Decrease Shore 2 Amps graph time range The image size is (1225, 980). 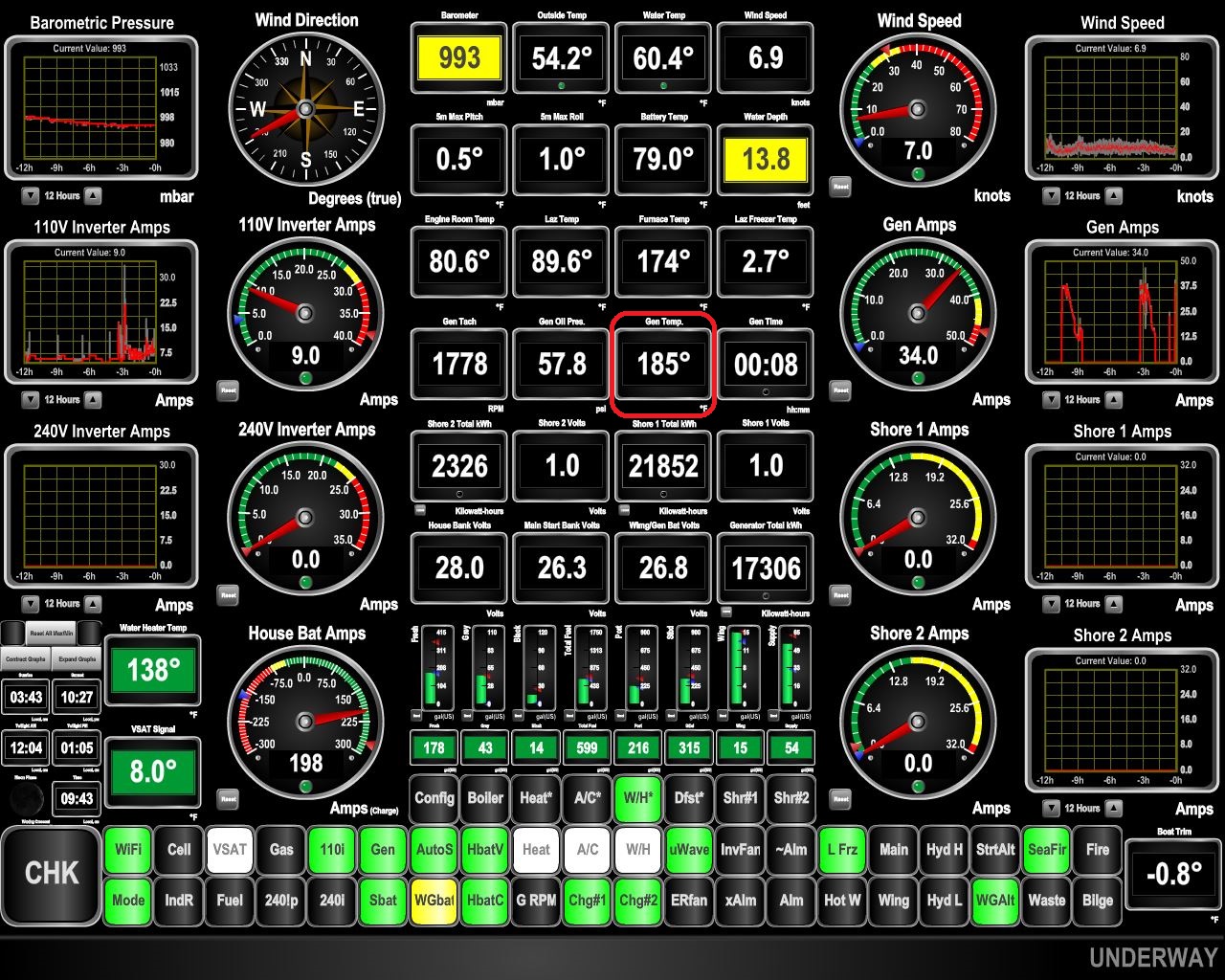point(1051,808)
